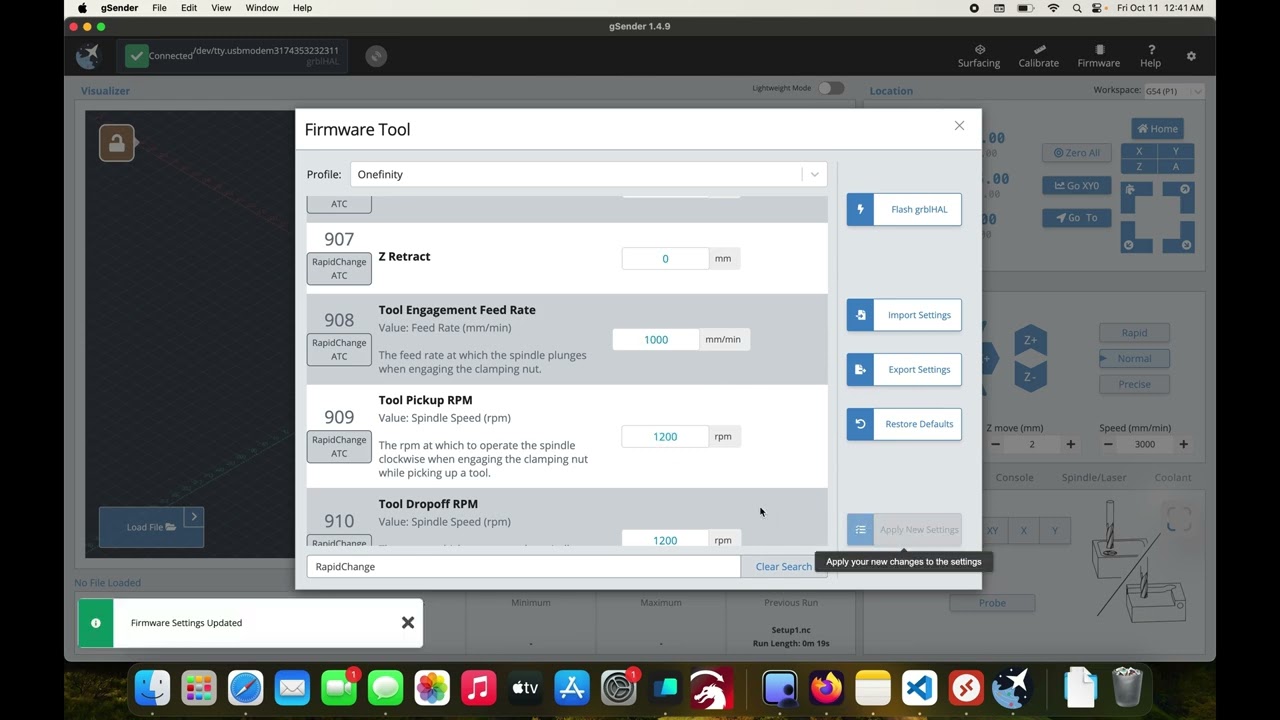Select the XY probe tab
Image resolution: width=1280 pixels, height=720 pixels.
[x=993, y=530]
